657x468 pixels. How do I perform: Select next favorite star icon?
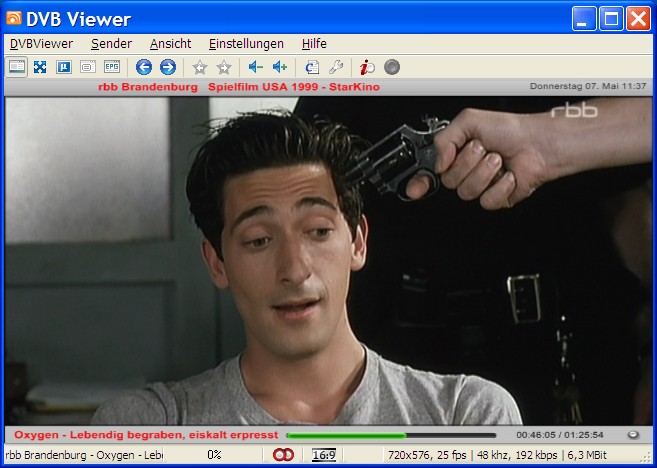click(x=224, y=67)
